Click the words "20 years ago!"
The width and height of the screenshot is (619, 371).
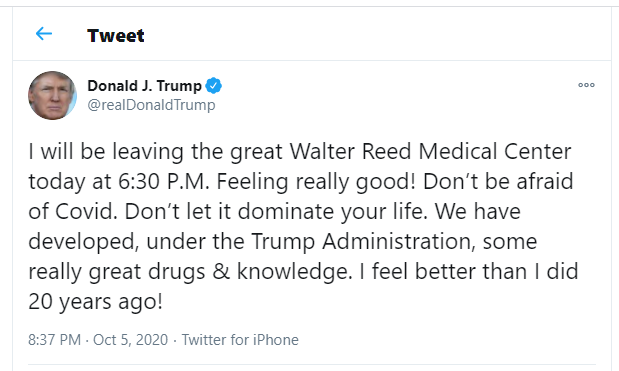(x=96, y=302)
